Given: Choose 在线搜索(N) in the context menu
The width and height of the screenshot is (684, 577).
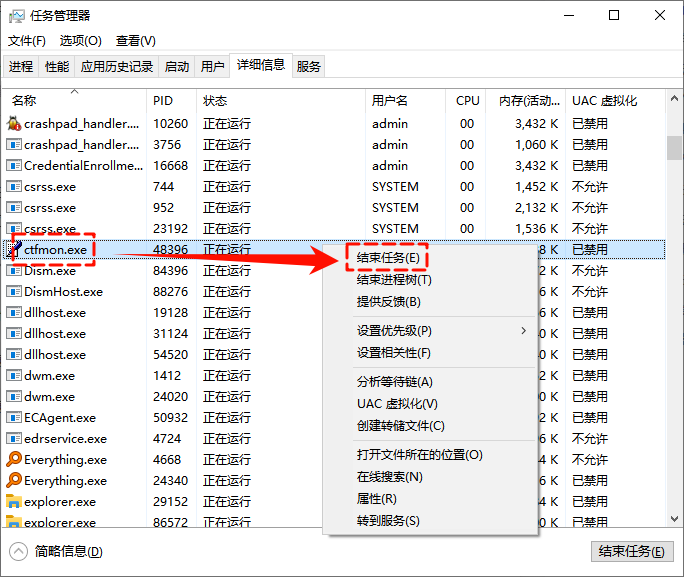Looking at the screenshot, I should click(390, 477).
